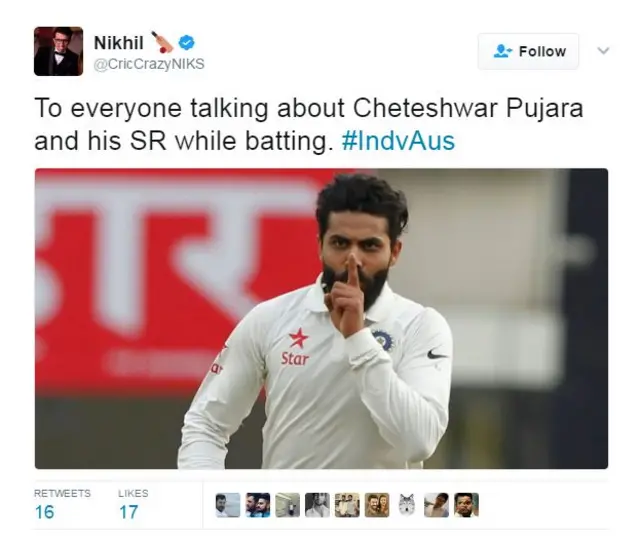Click the blue verified badge icon
This screenshot has width=640, height=540.
point(187,43)
